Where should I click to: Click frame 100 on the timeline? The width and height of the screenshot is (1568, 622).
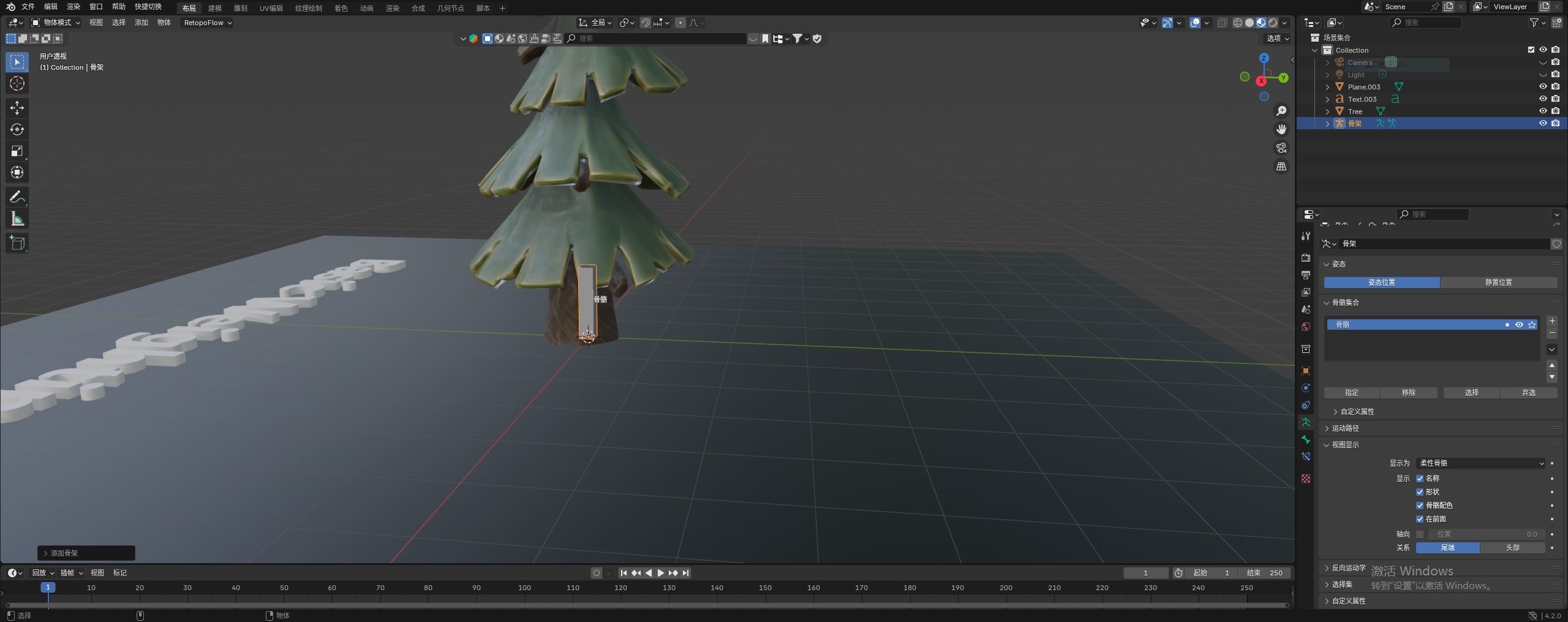coord(524,588)
